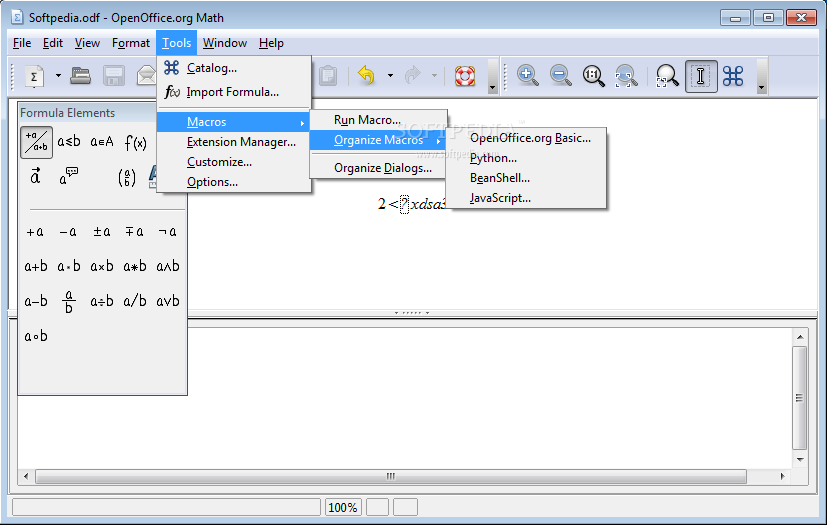Expand the Redo history dropdown arrow

[x=435, y=76]
